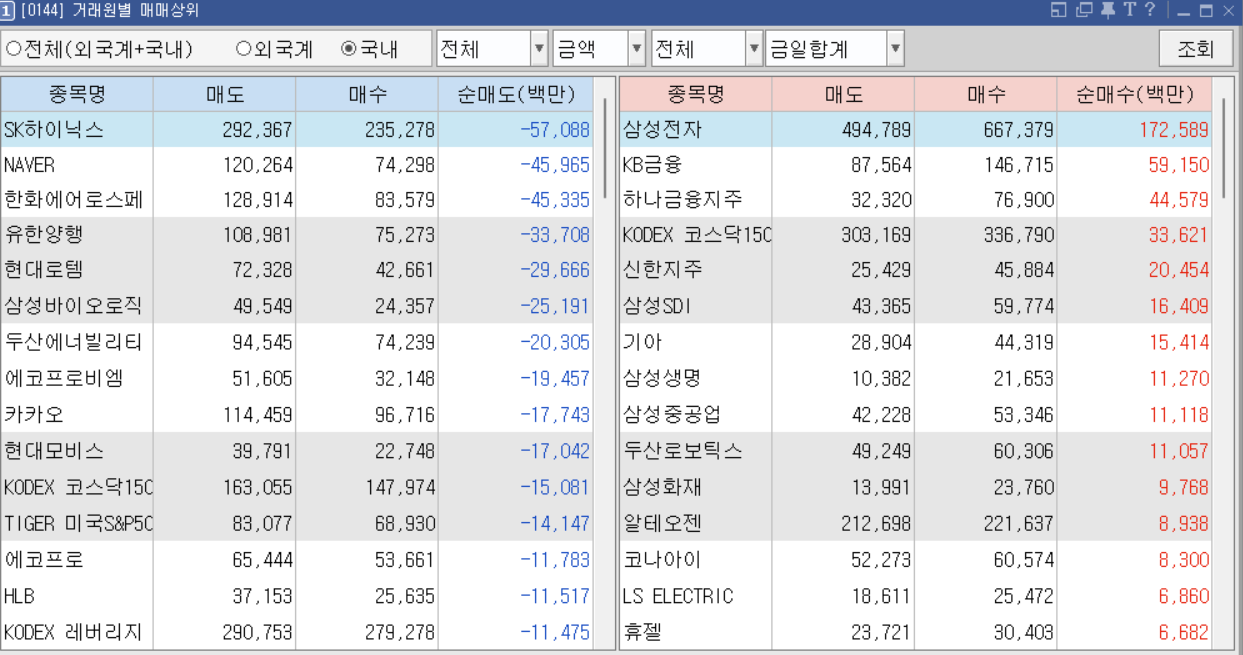
Task: Click the shrink-window layout icon in title bar
Action: pyautogui.click(x=1059, y=11)
